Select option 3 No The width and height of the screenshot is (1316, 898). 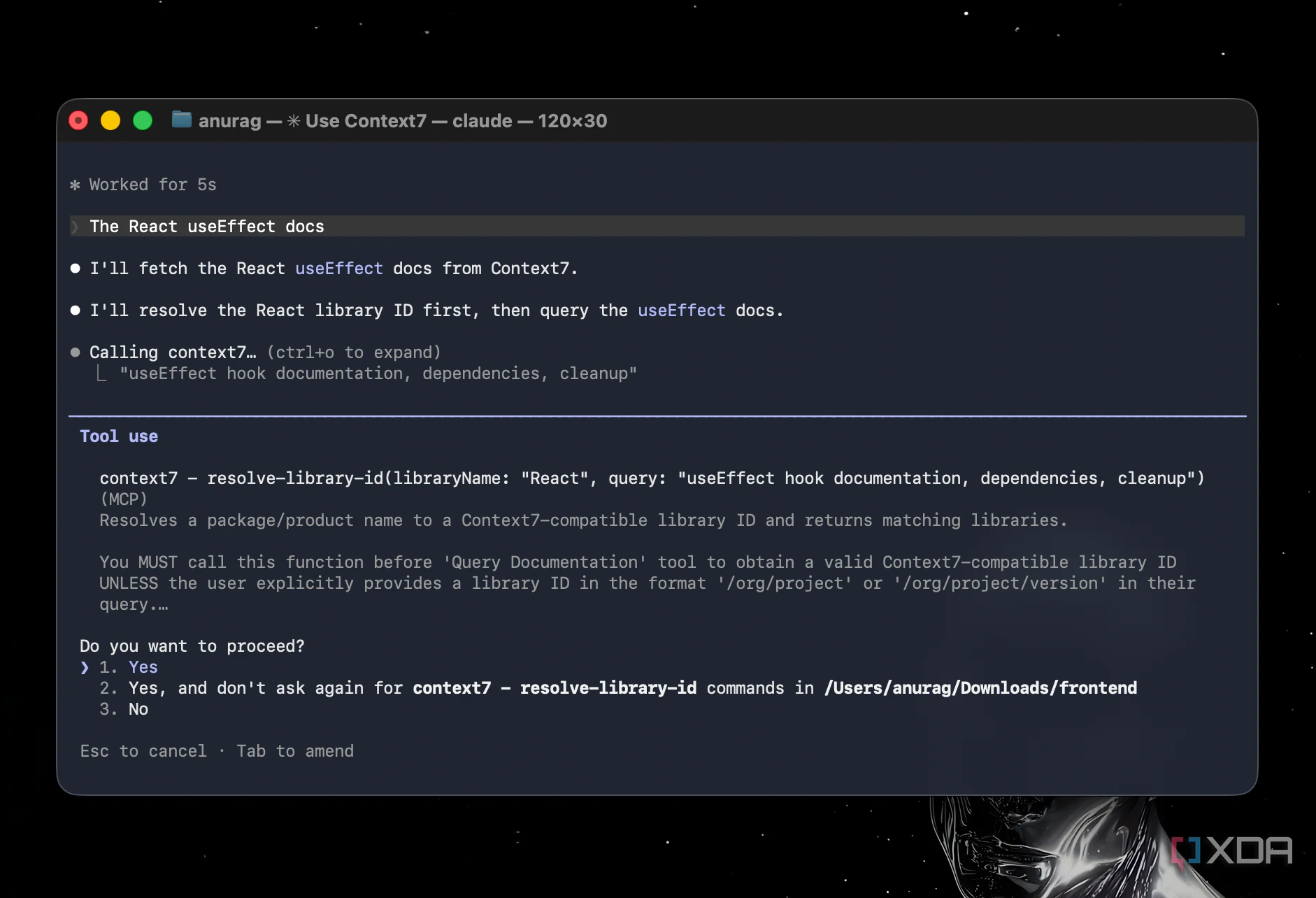click(x=124, y=709)
